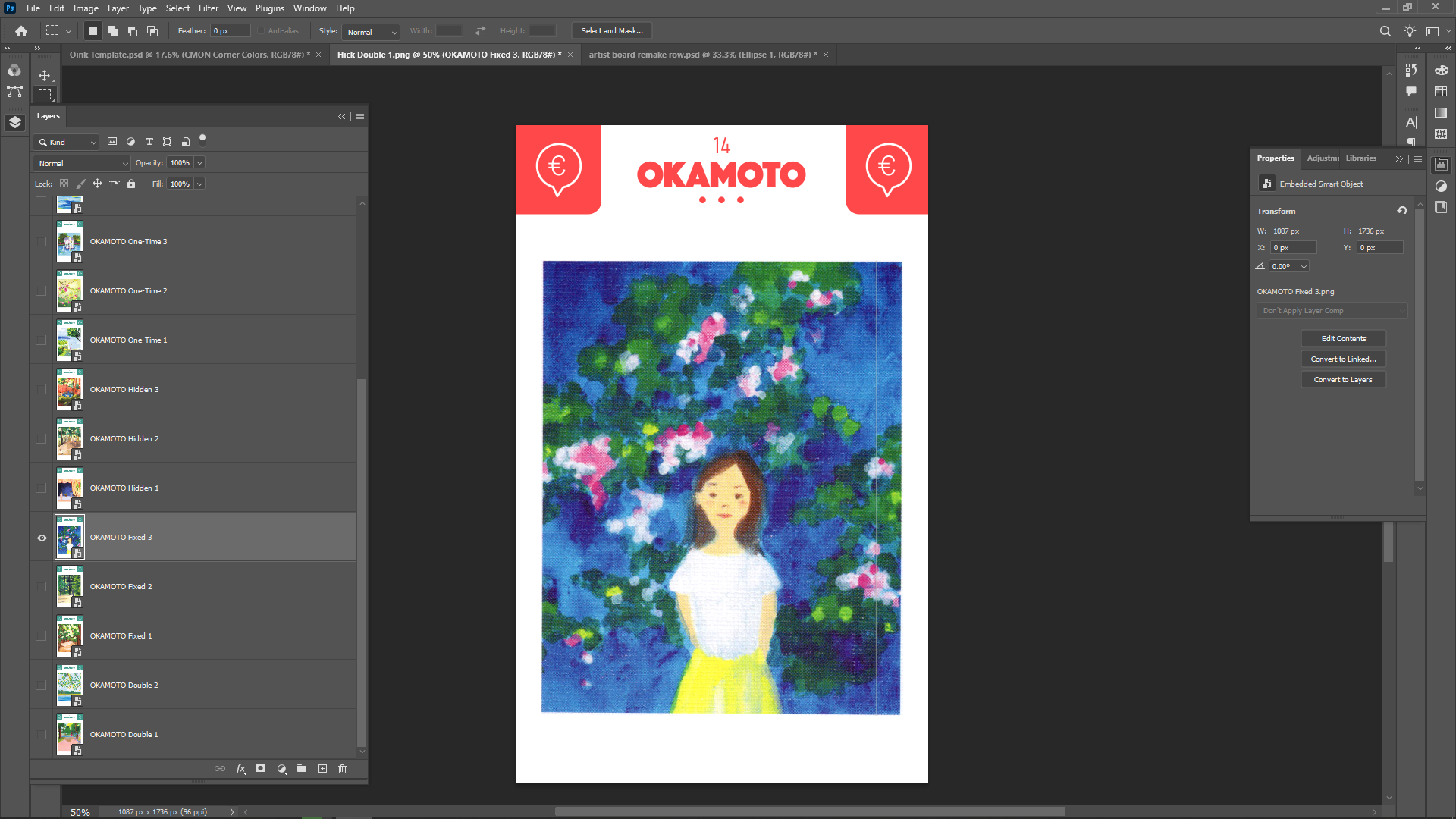Click the add layer mask icon

click(260, 769)
